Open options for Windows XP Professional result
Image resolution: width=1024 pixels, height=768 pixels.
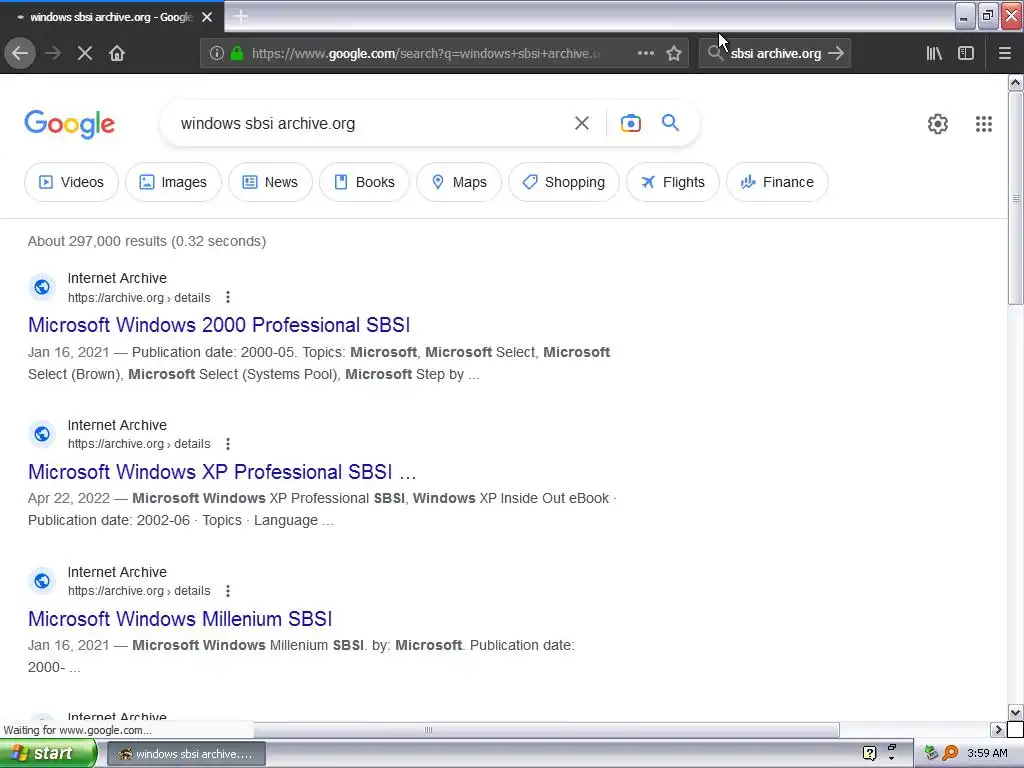tap(228, 444)
